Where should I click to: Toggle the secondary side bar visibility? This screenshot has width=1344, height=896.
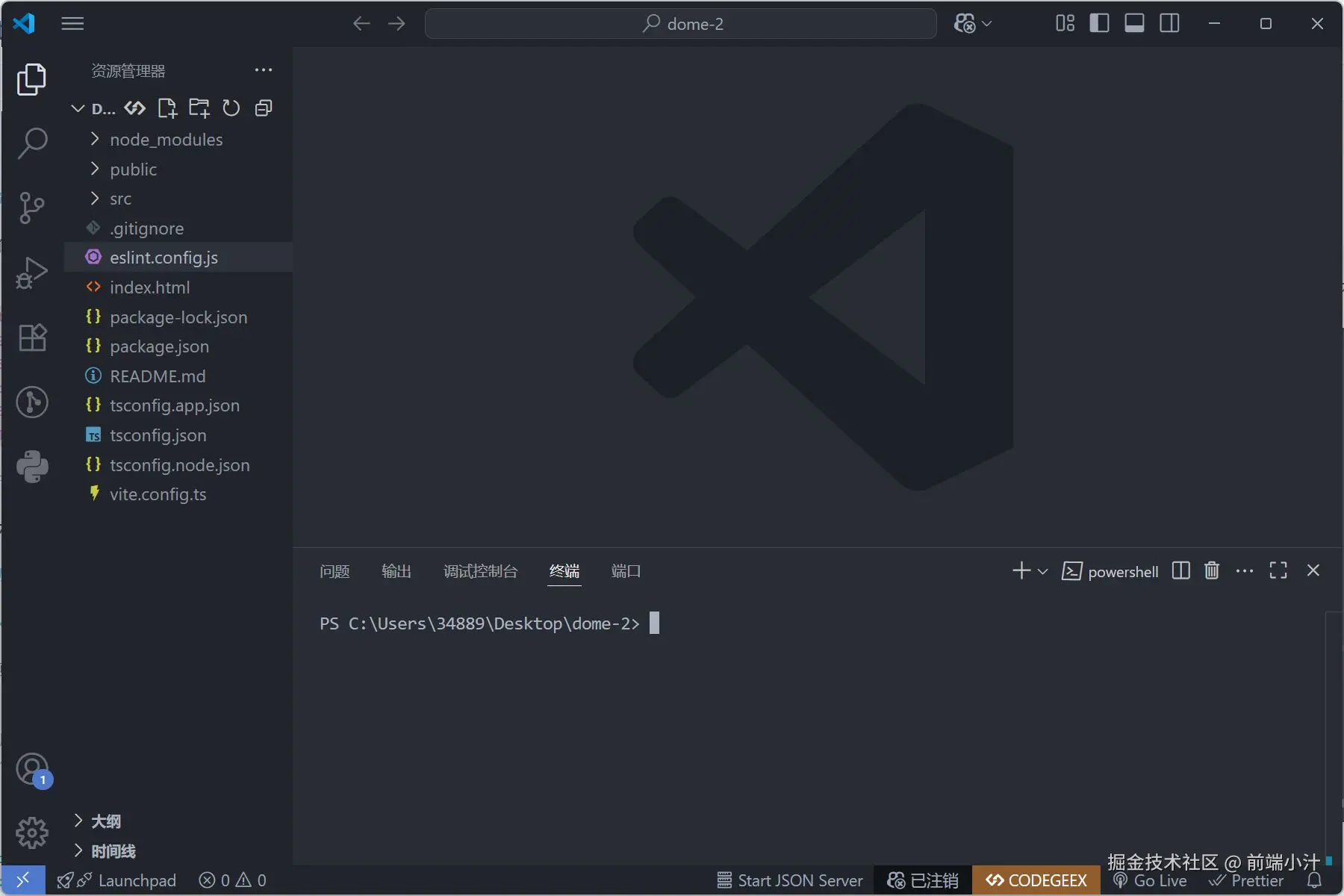(x=1169, y=24)
